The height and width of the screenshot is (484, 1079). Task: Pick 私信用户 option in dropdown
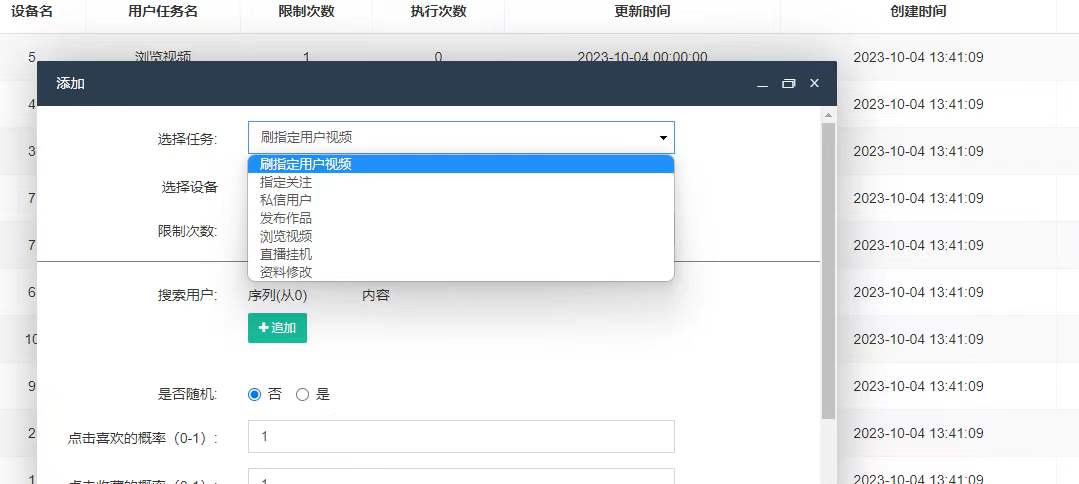pyautogui.click(x=286, y=200)
